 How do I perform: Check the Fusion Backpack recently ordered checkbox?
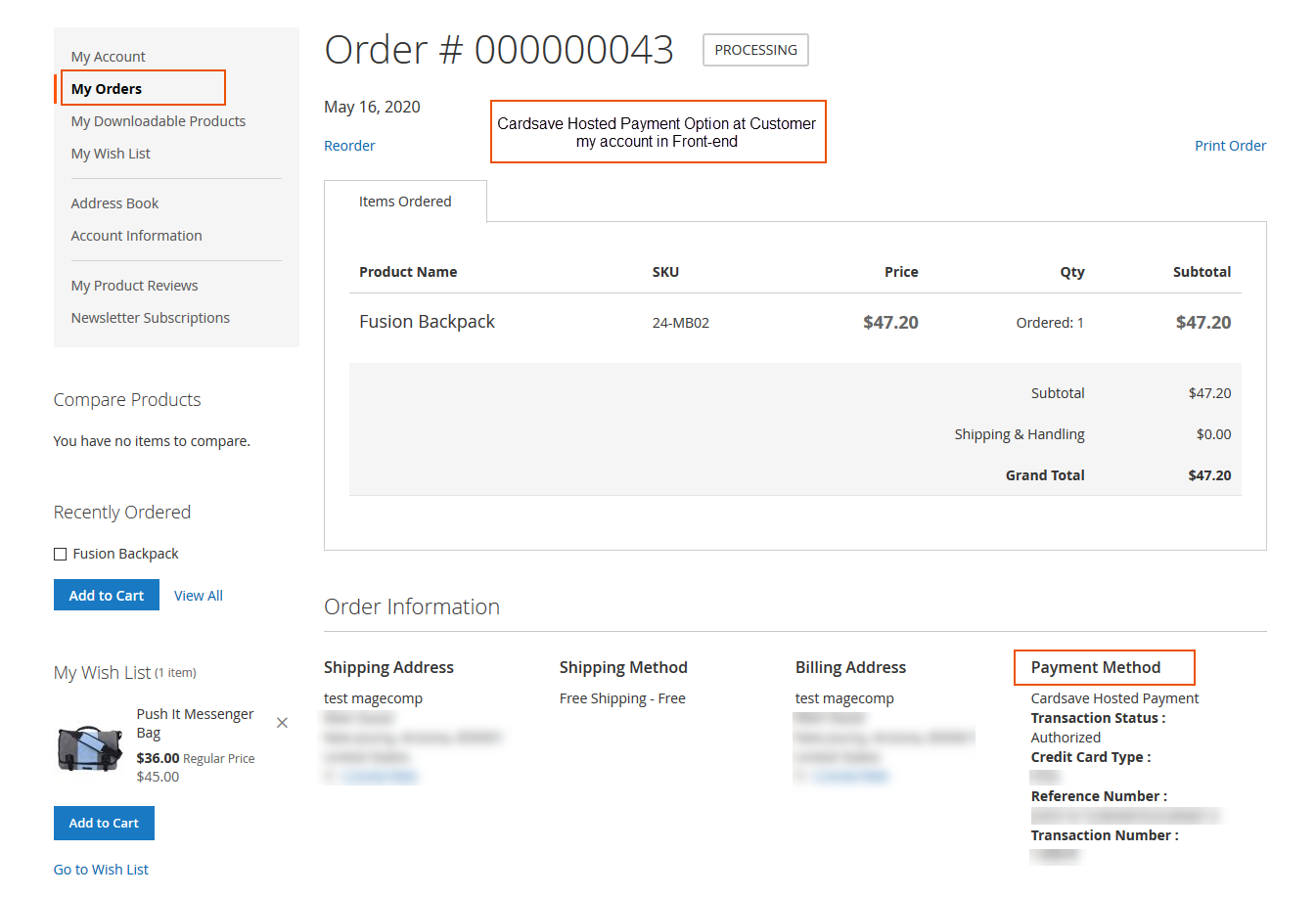tap(60, 553)
